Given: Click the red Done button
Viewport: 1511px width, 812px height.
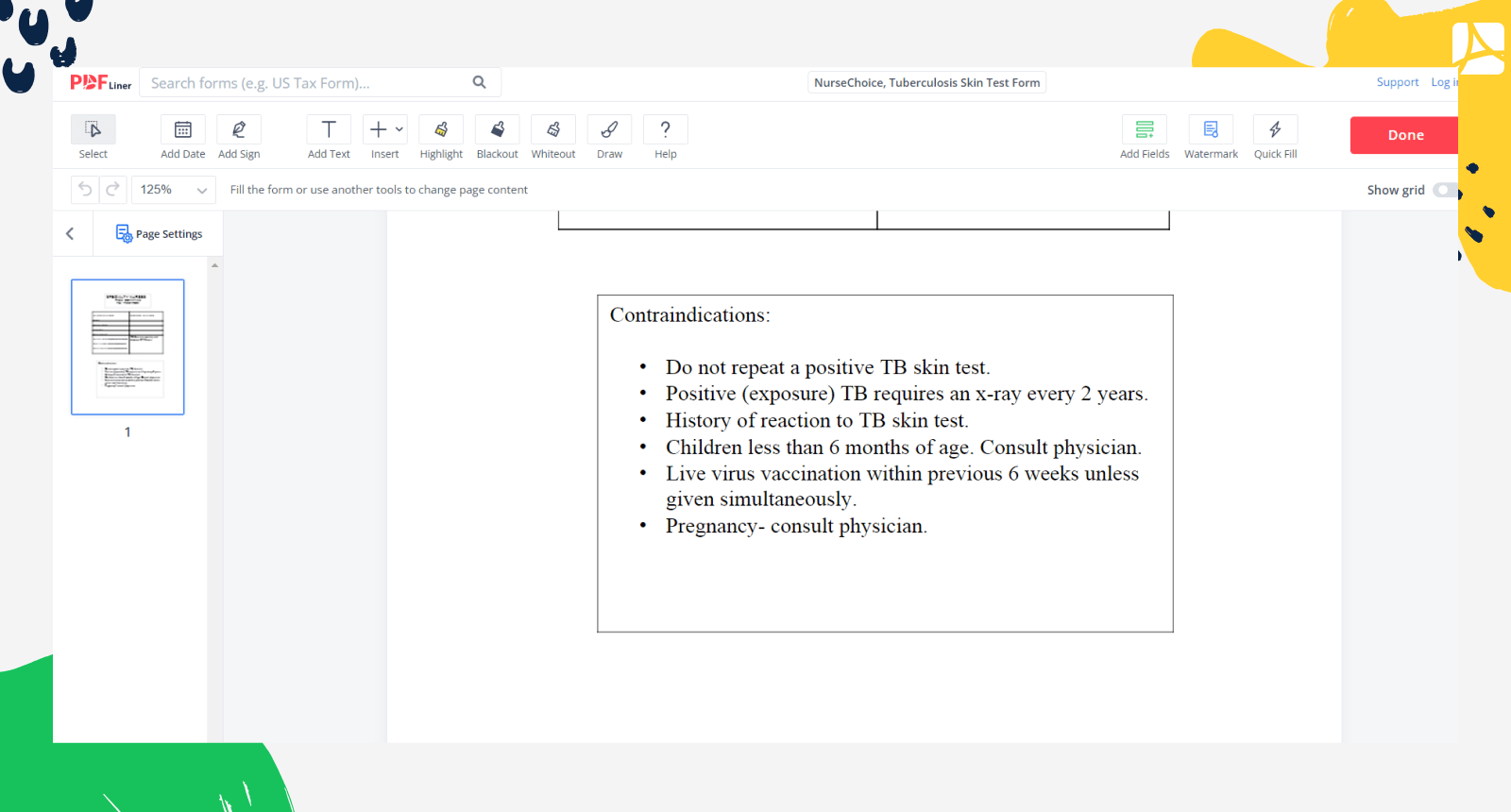Looking at the screenshot, I should [x=1404, y=135].
